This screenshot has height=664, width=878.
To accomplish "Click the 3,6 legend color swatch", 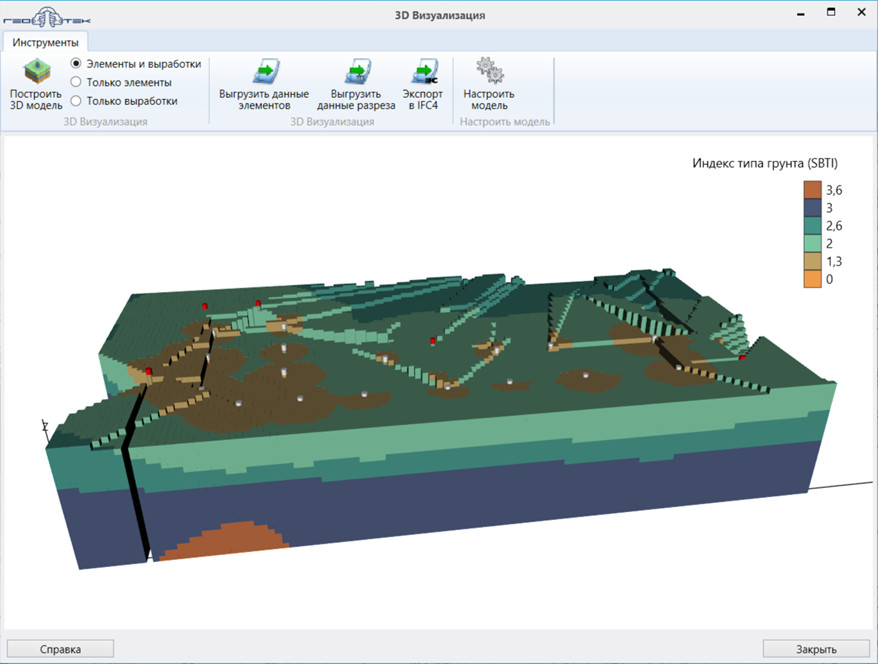I will click(x=812, y=189).
